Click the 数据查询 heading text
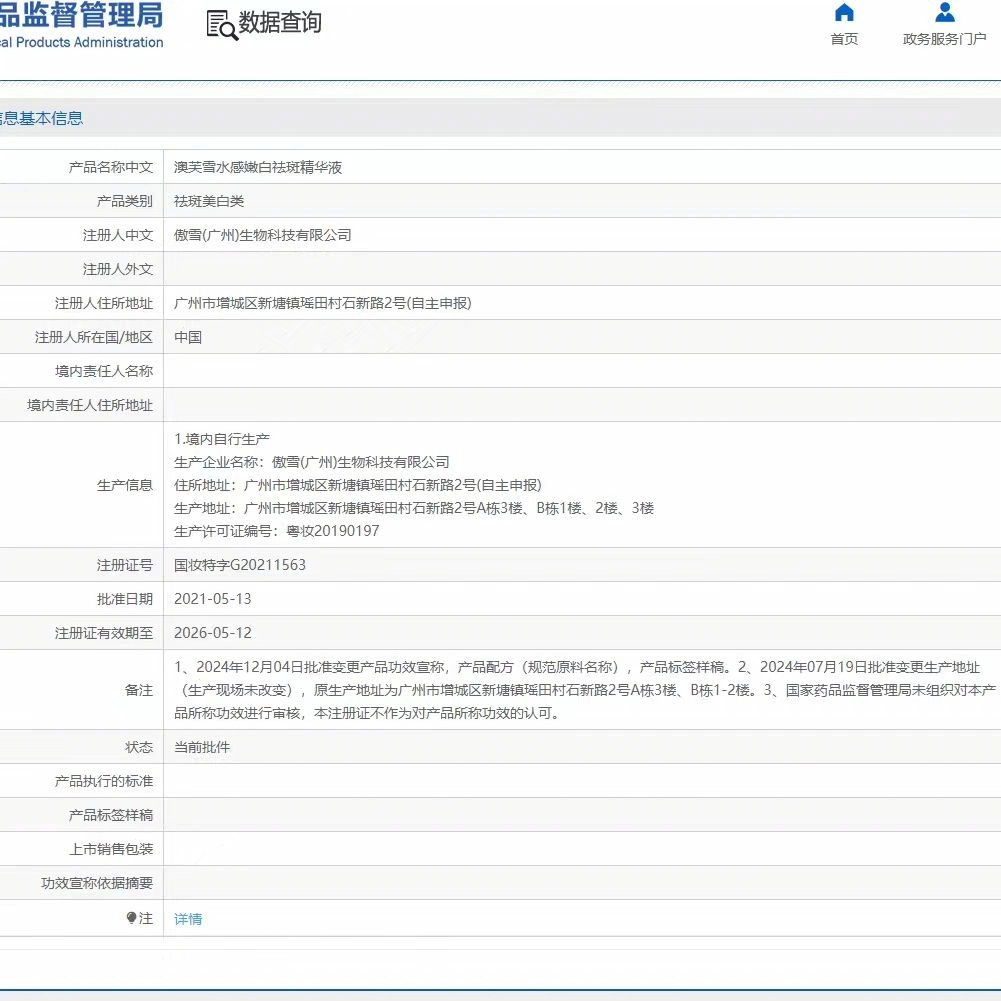Screen dimensions: 1001x1001 [x=280, y=23]
